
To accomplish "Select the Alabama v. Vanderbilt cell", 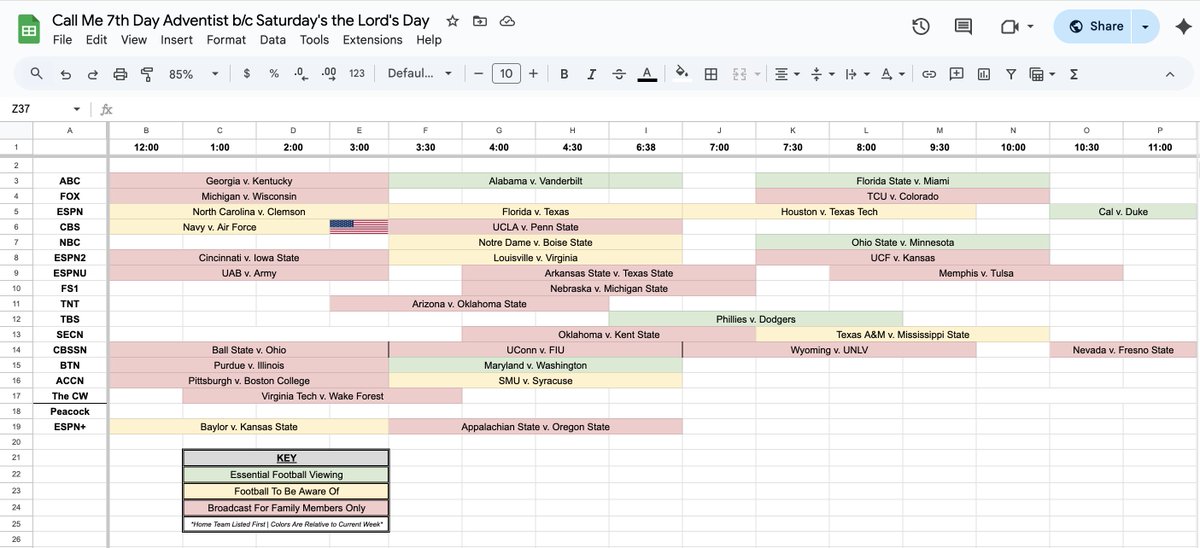I will tap(535, 181).
